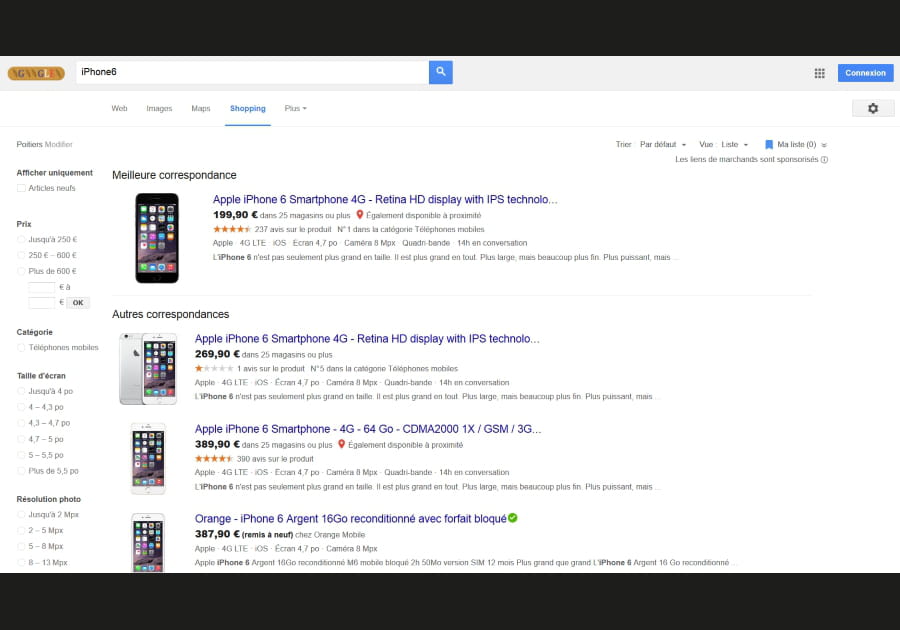Select price filter 250 € – 600 €
900x630 pixels.
click(21, 255)
